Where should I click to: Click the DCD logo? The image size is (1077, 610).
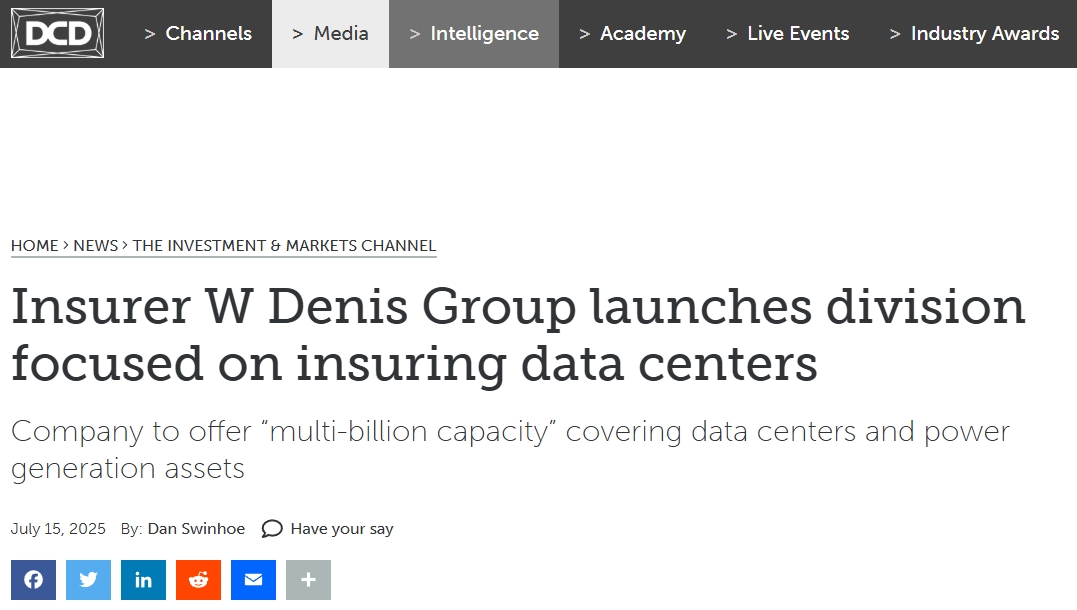pyautogui.click(x=58, y=33)
